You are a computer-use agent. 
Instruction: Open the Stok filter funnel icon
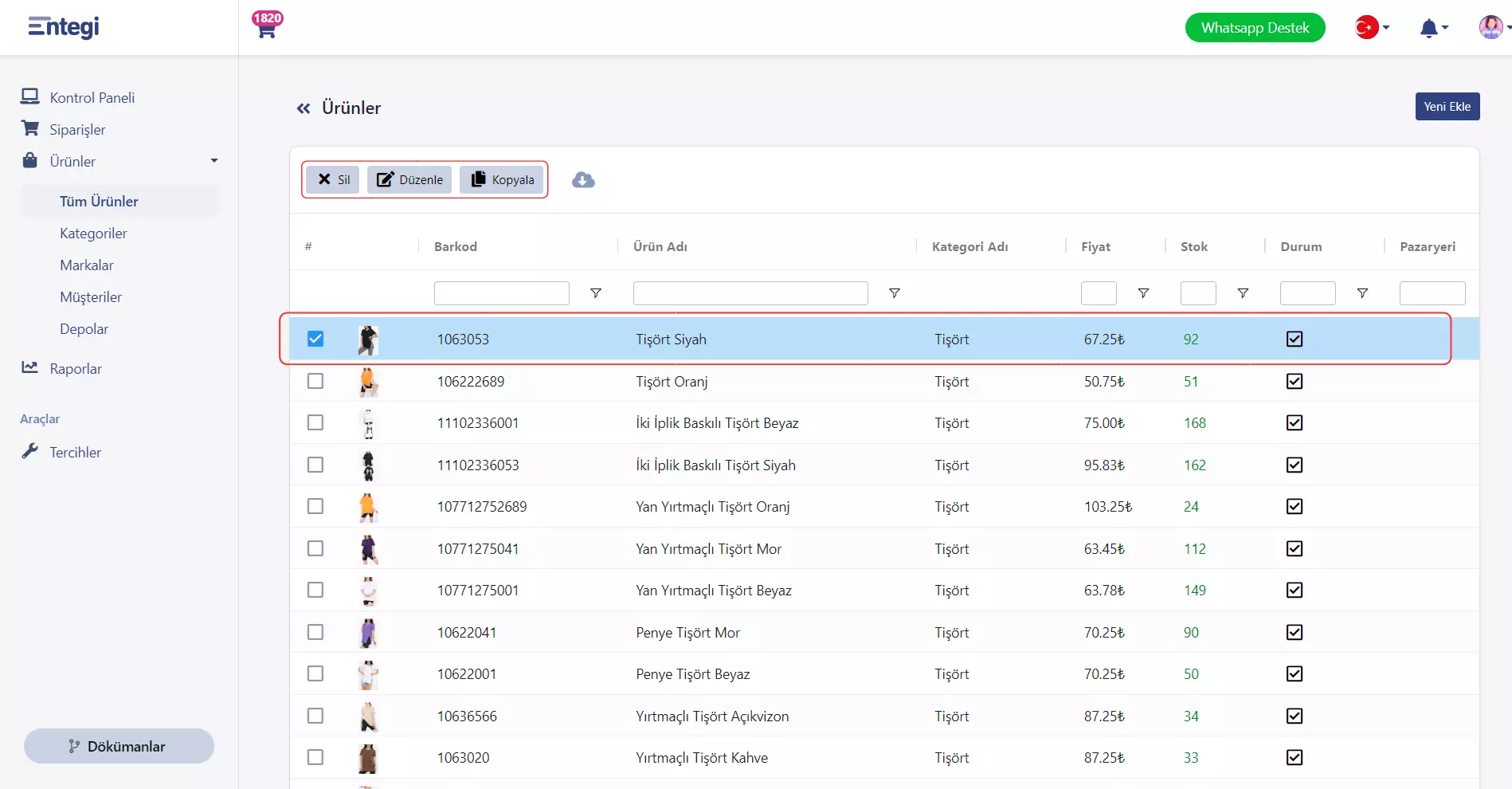click(1243, 293)
